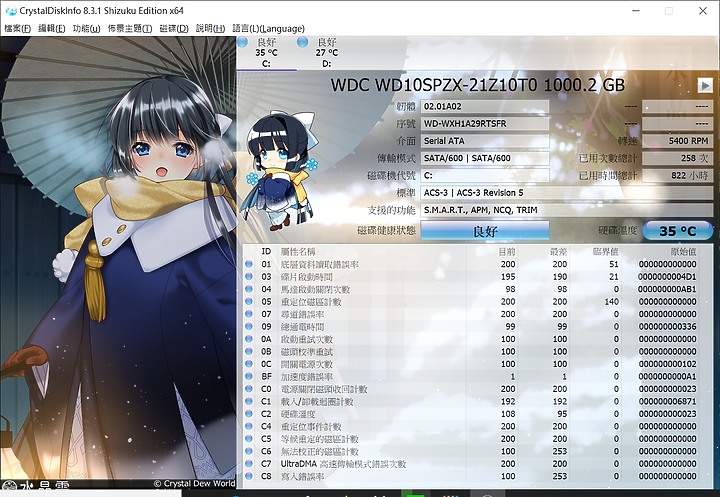Click the drive letter field C:
720x497 pixels.
coord(485,175)
